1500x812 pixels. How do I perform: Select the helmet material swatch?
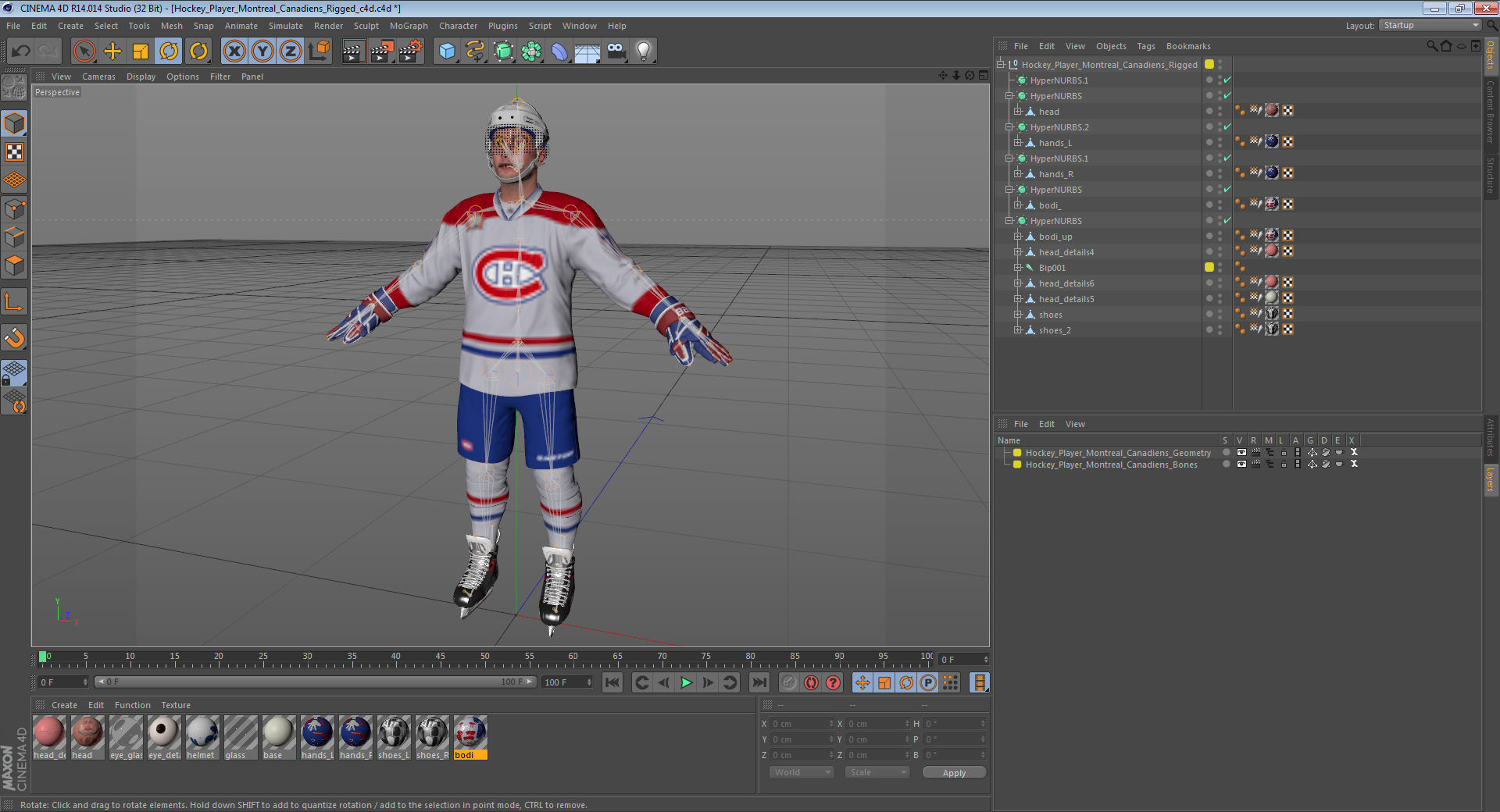click(x=202, y=738)
